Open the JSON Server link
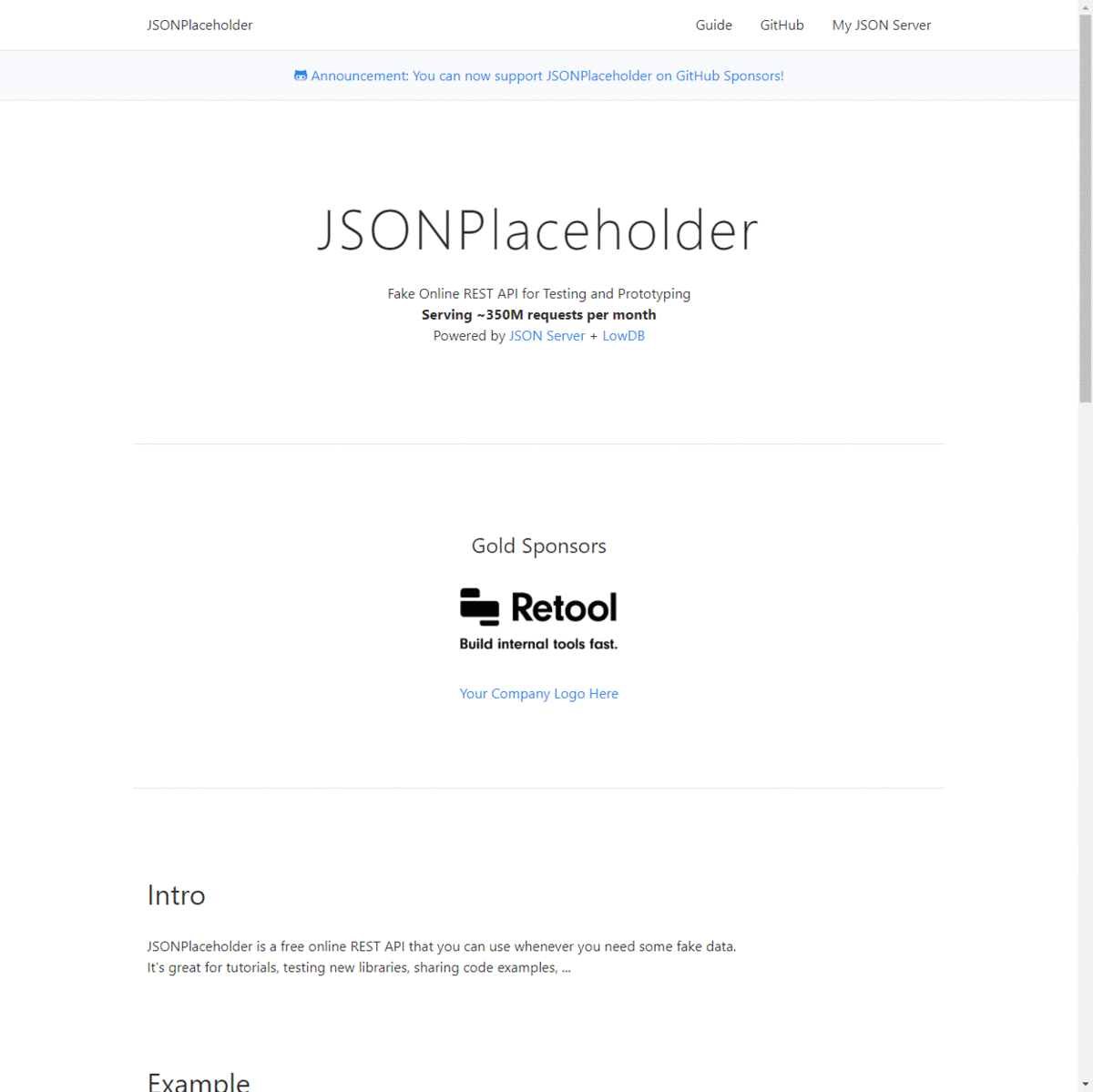1093x1092 pixels. pyautogui.click(x=546, y=335)
